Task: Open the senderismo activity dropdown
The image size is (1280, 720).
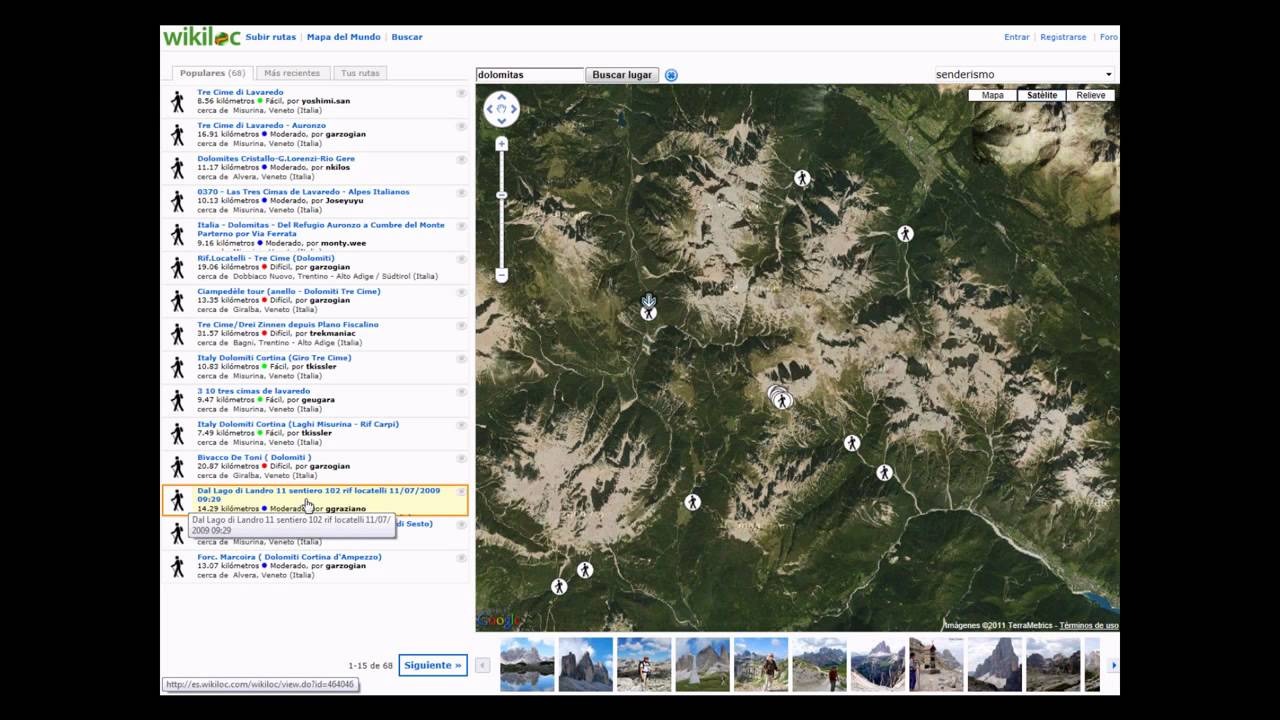Action: tap(1024, 74)
